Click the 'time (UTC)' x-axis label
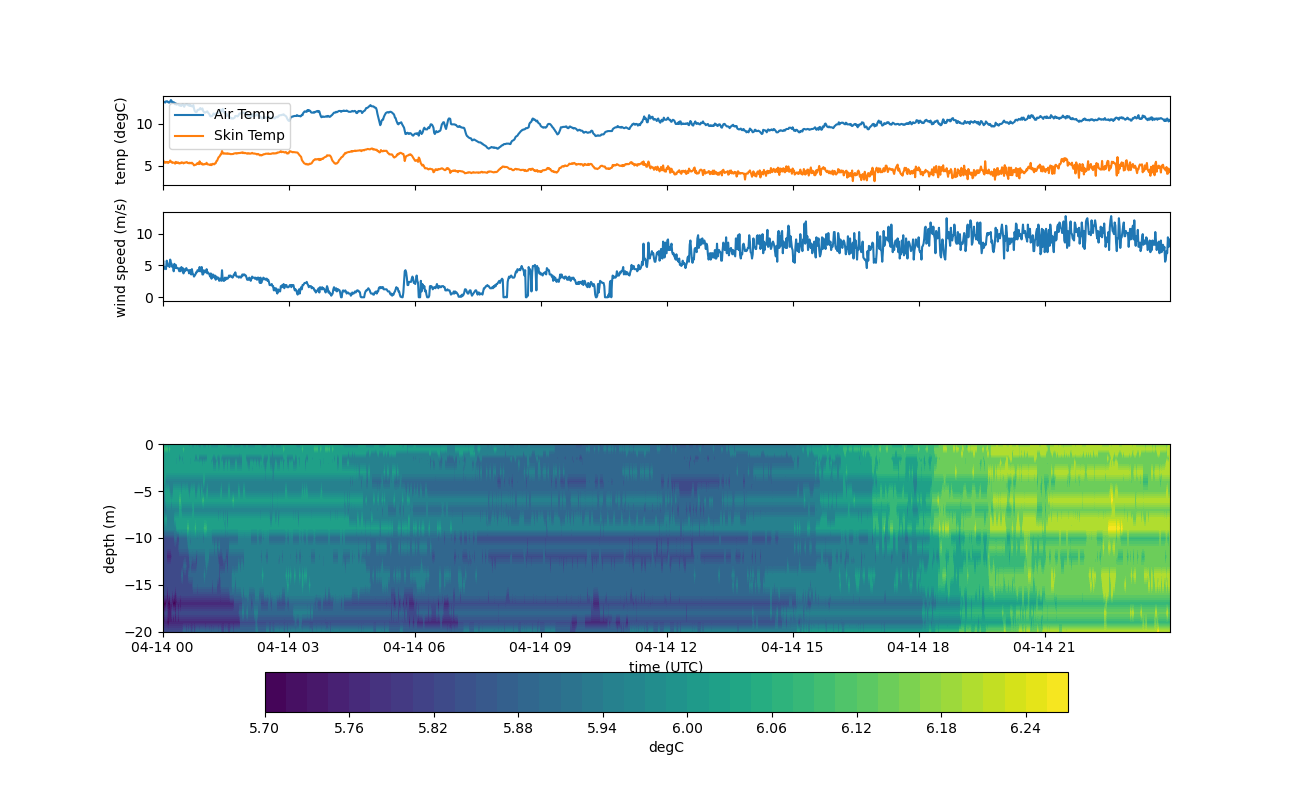Screen dimensions: 1300x800 tap(666, 667)
